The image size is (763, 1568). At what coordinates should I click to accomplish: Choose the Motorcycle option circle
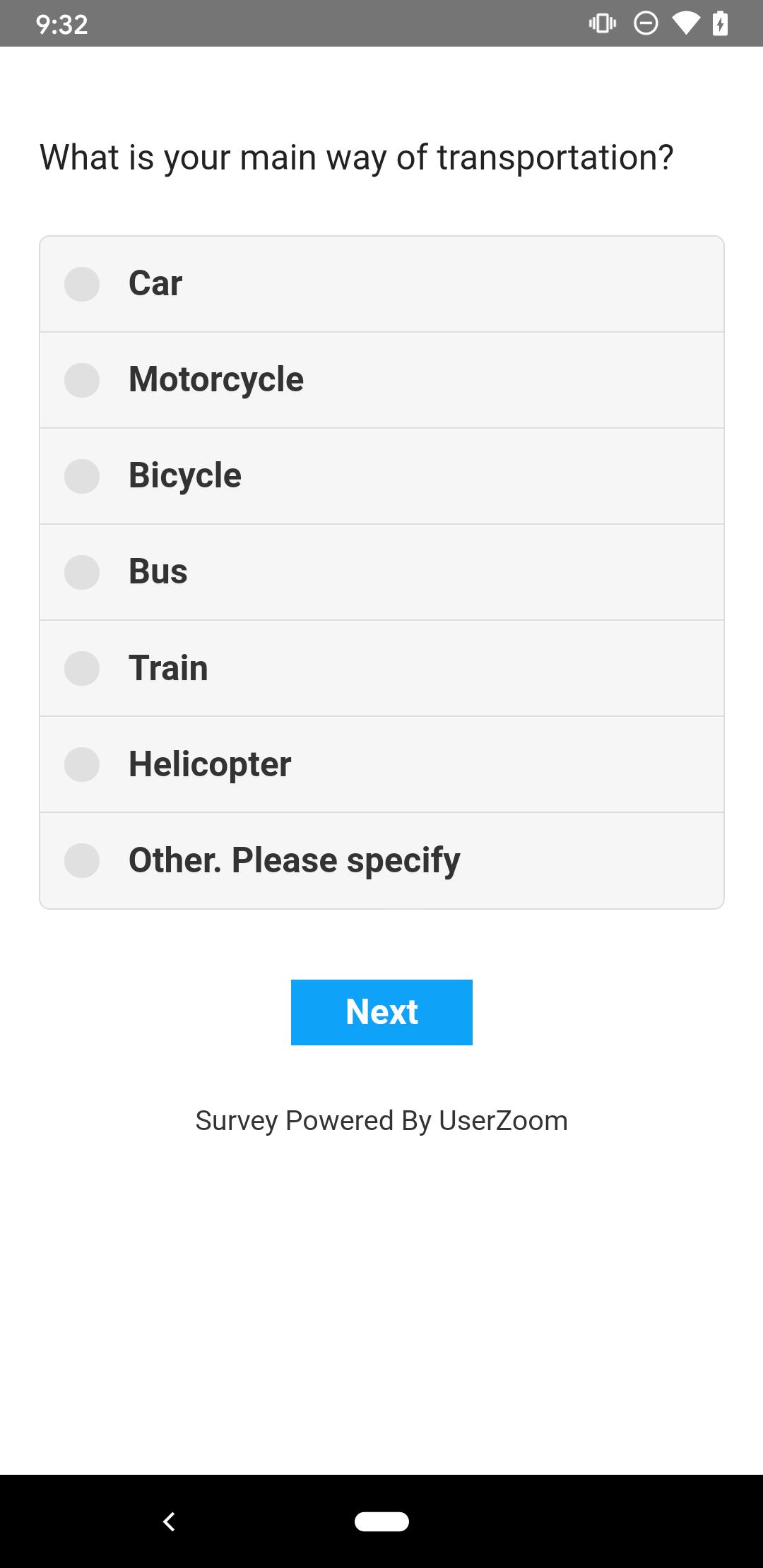tap(82, 380)
